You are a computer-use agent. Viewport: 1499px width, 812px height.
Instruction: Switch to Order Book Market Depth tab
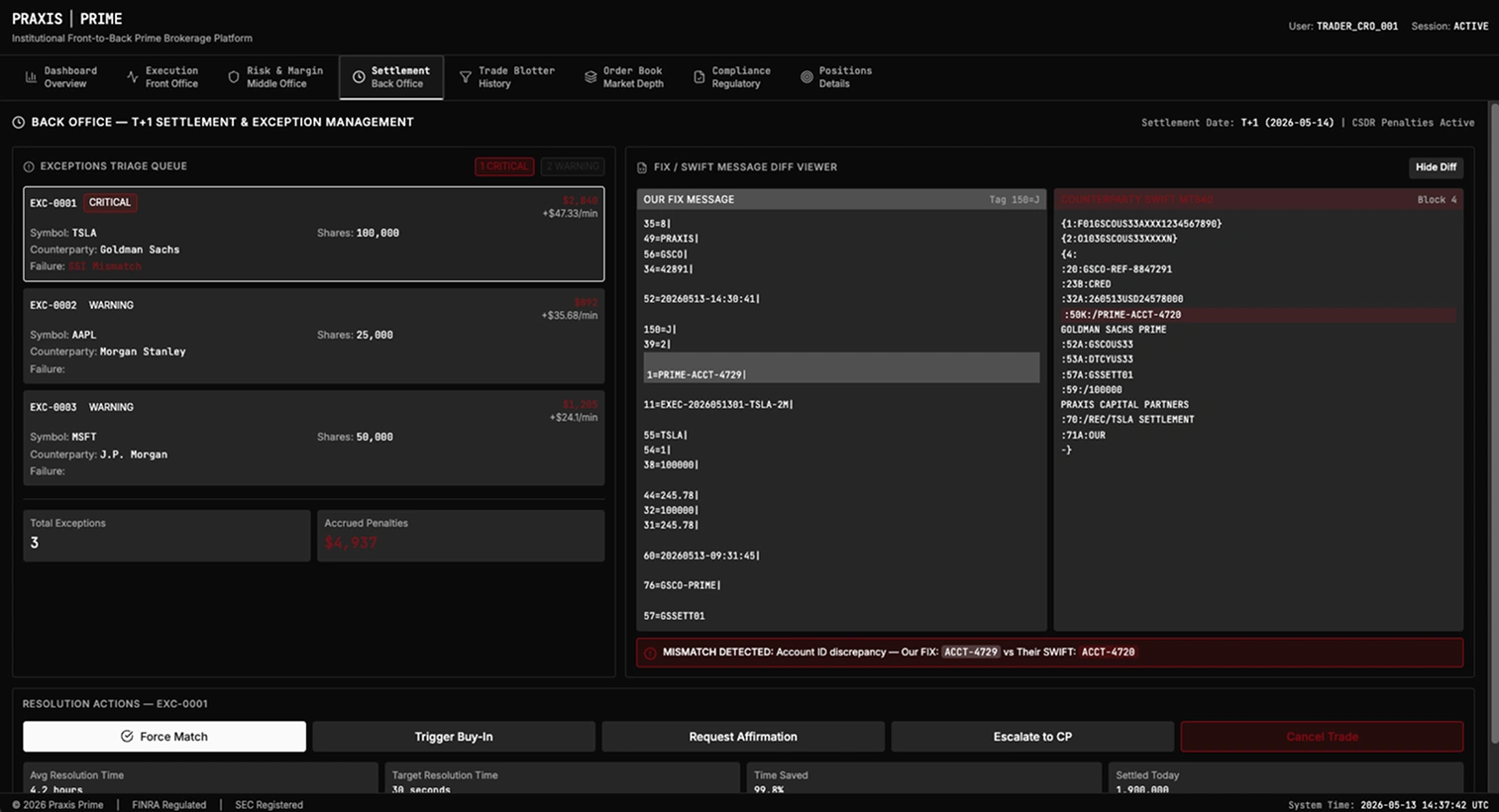624,77
